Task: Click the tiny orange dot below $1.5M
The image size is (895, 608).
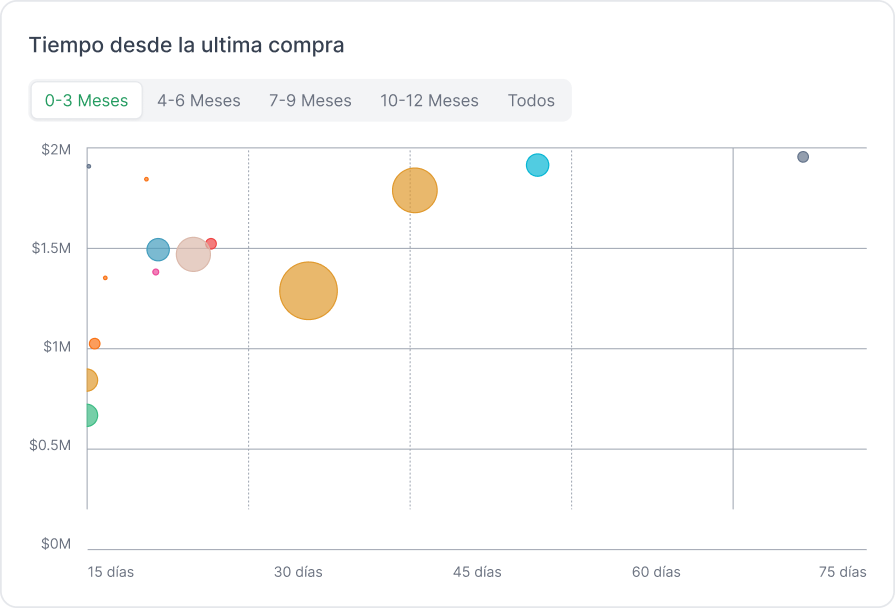Action: click(x=105, y=278)
